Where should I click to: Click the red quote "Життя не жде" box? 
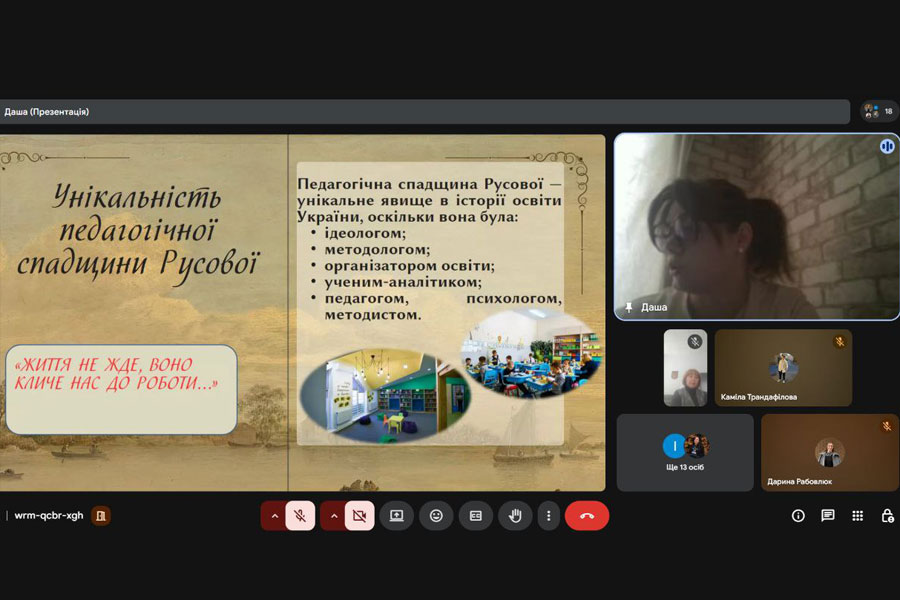coord(121,389)
